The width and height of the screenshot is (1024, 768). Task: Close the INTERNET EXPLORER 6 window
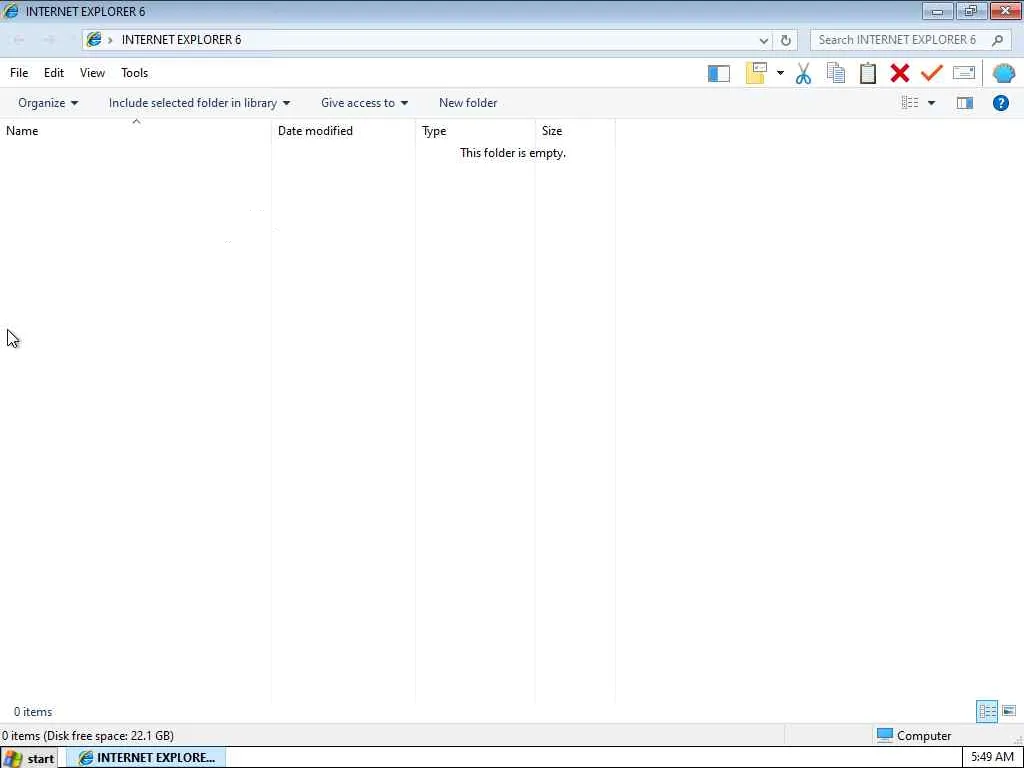tap(1006, 11)
